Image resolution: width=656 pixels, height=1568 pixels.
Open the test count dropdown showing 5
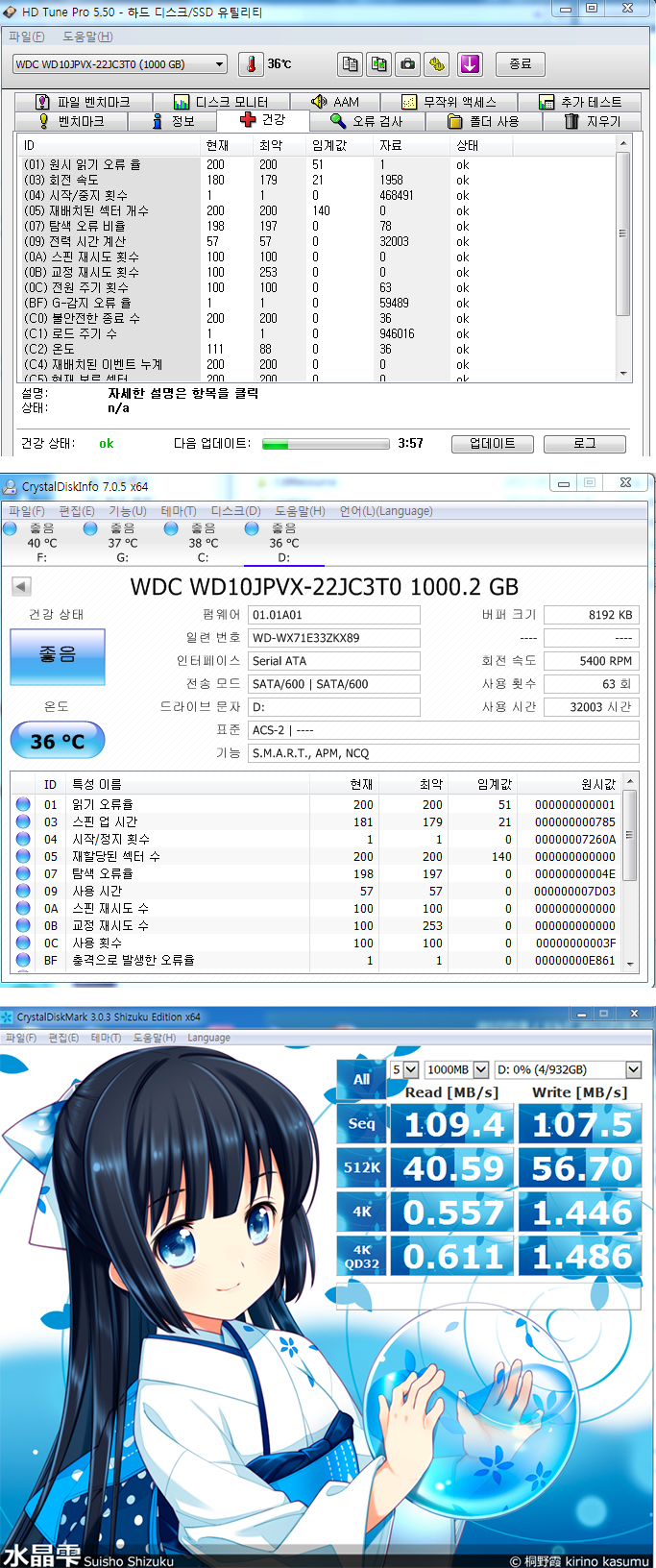pyautogui.click(x=404, y=1069)
